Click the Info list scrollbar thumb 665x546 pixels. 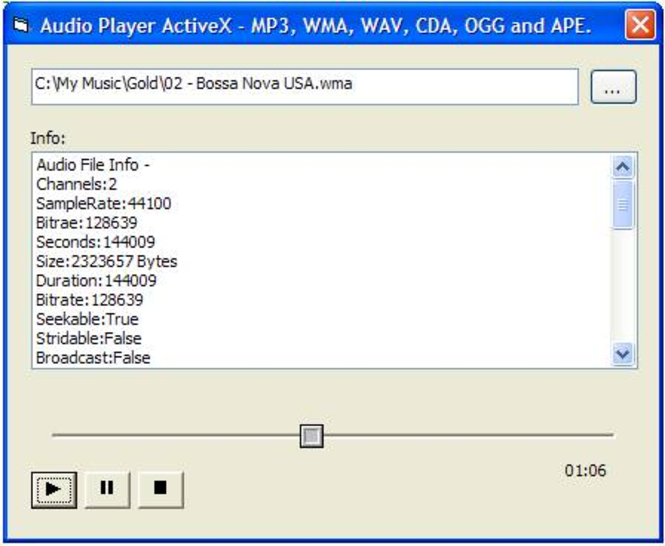[623, 204]
